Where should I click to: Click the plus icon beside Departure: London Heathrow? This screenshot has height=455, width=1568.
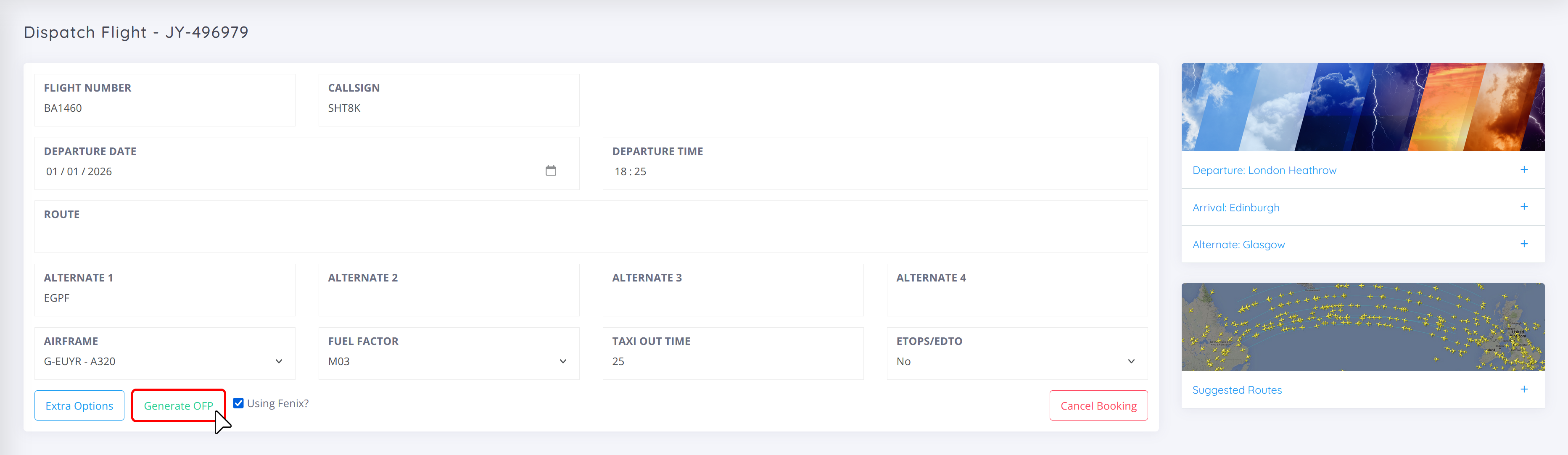click(x=1523, y=170)
